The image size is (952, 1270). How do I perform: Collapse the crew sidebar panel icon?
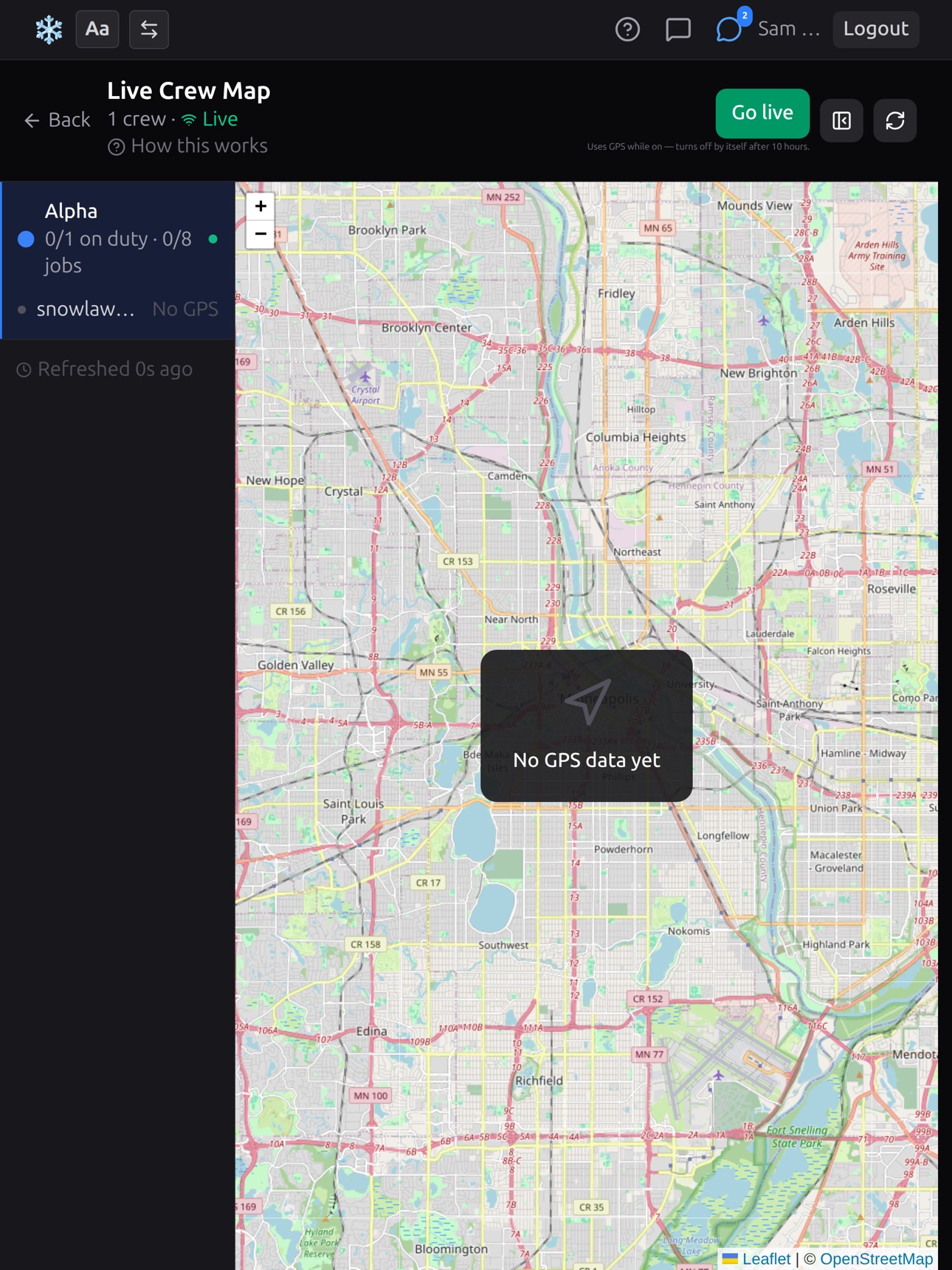[841, 120]
